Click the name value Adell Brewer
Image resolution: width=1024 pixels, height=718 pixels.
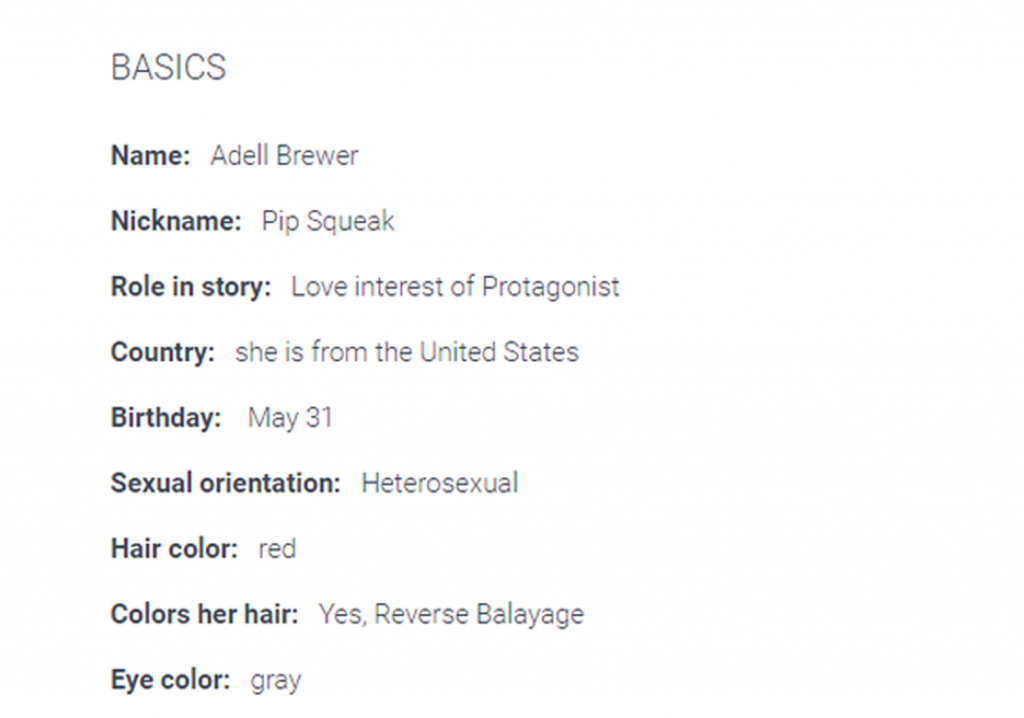(284, 155)
